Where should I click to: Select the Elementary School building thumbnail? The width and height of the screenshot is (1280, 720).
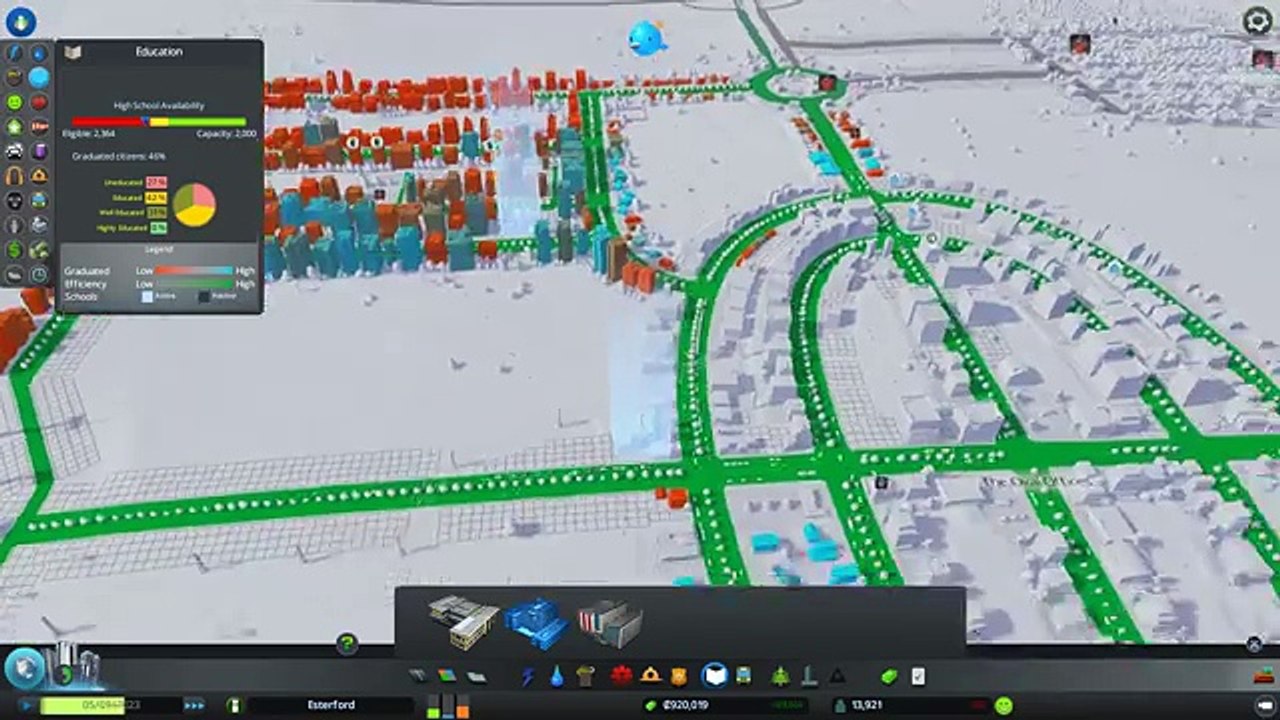tap(464, 621)
